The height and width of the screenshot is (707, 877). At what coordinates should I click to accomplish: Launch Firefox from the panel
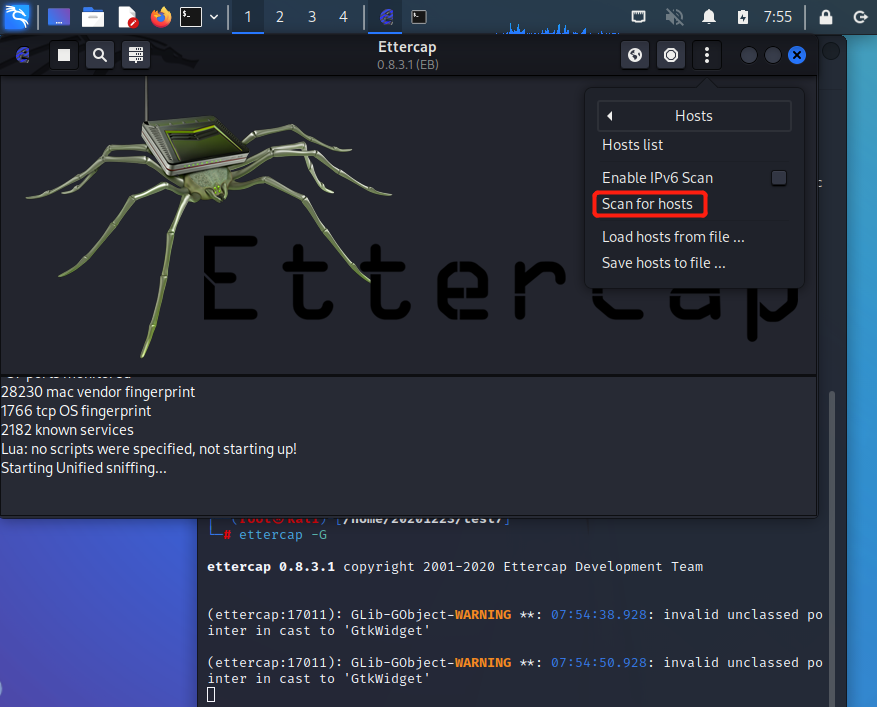[x=161, y=17]
